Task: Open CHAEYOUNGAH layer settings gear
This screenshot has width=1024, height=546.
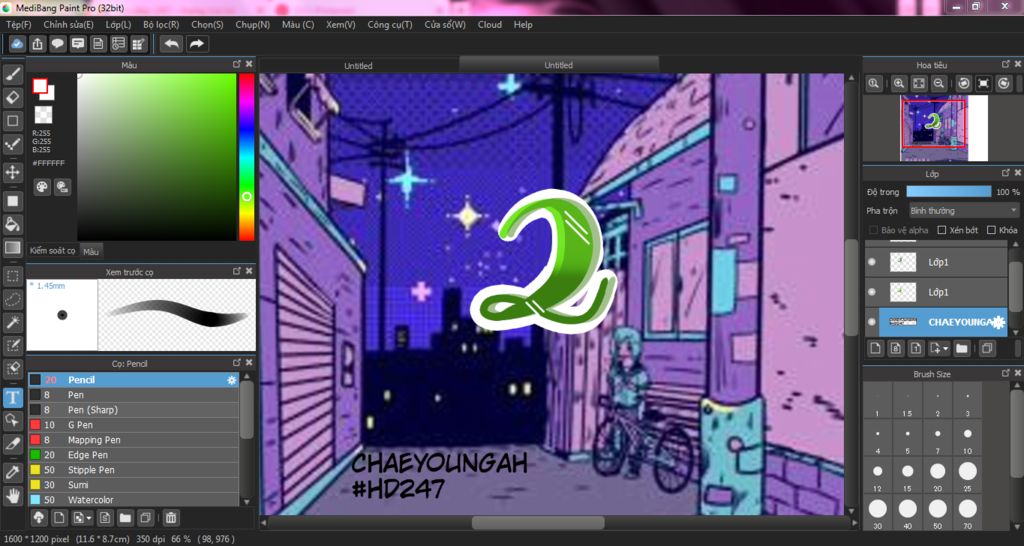Action: point(998,322)
